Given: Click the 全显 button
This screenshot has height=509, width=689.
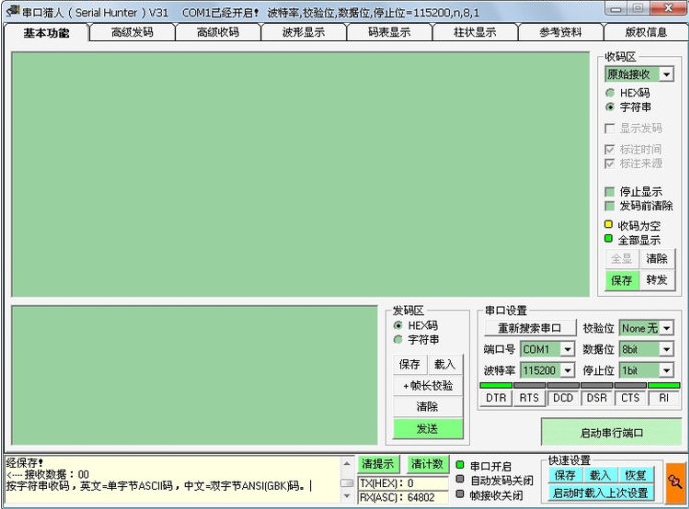Looking at the screenshot, I should click(x=621, y=259).
